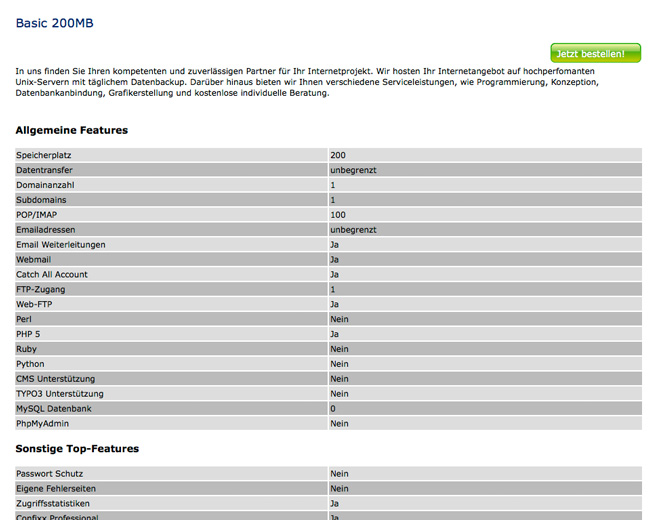Select the Catch All Account label

tap(52, 274)
